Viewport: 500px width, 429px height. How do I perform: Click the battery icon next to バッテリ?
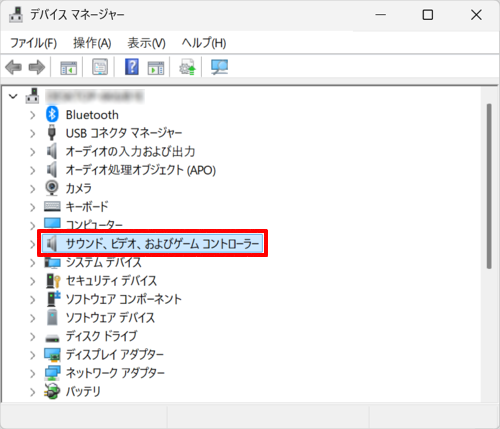(x=52, y=391)
